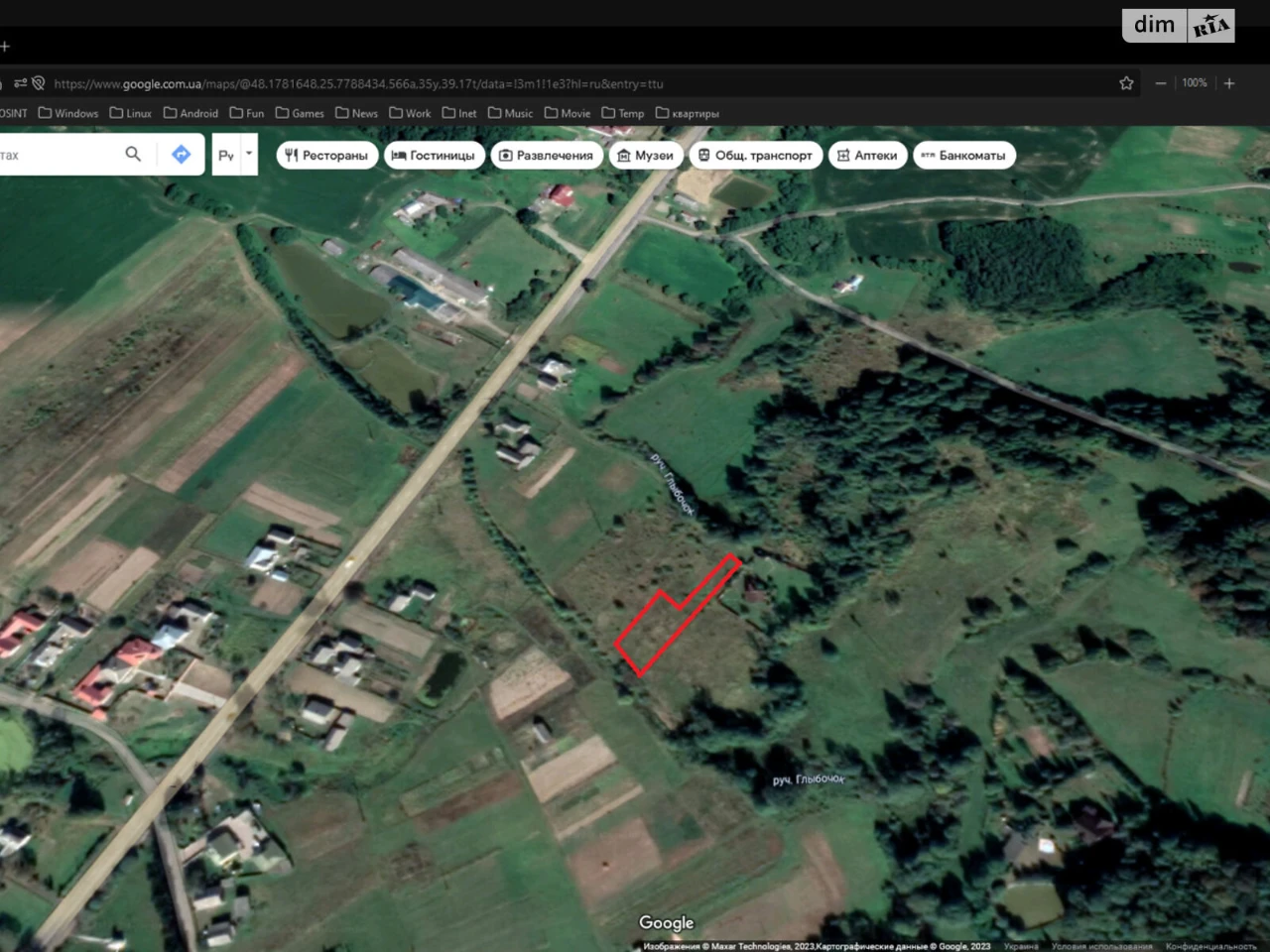The width and height of the screenshot is (1270, 952).
Task: Click the 100% zoom level indicator
Action: click(x=1195, y=83)
